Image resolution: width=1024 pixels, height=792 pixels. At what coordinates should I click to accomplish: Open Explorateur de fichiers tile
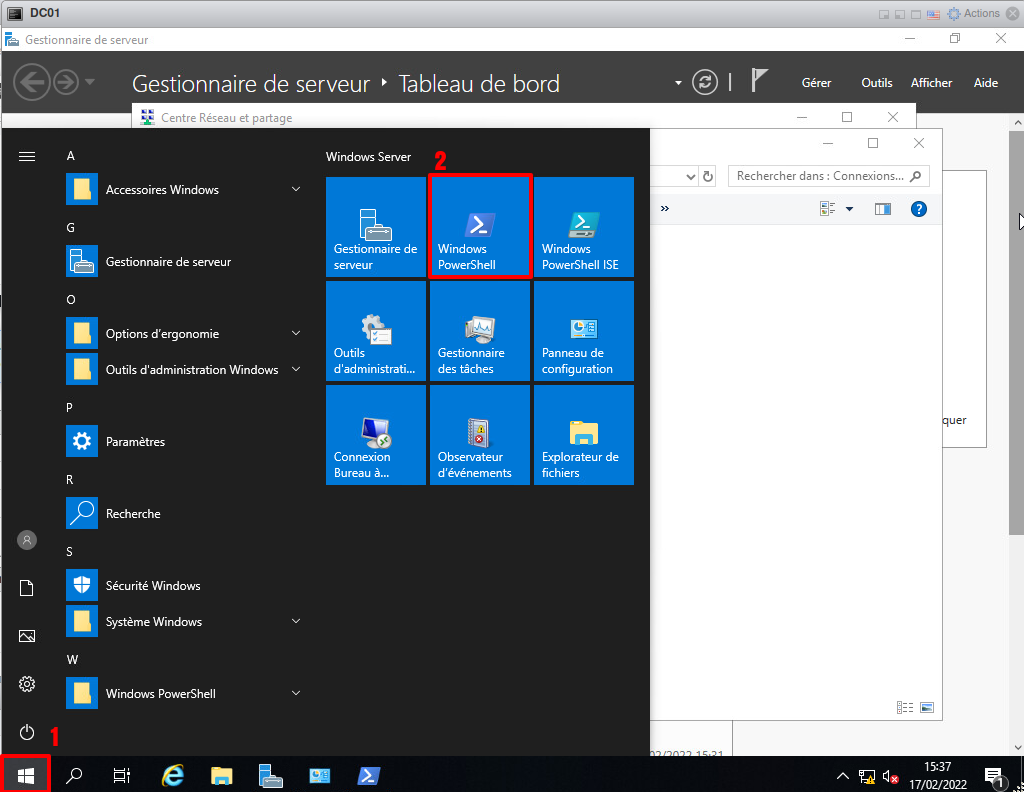coord(583,435)
